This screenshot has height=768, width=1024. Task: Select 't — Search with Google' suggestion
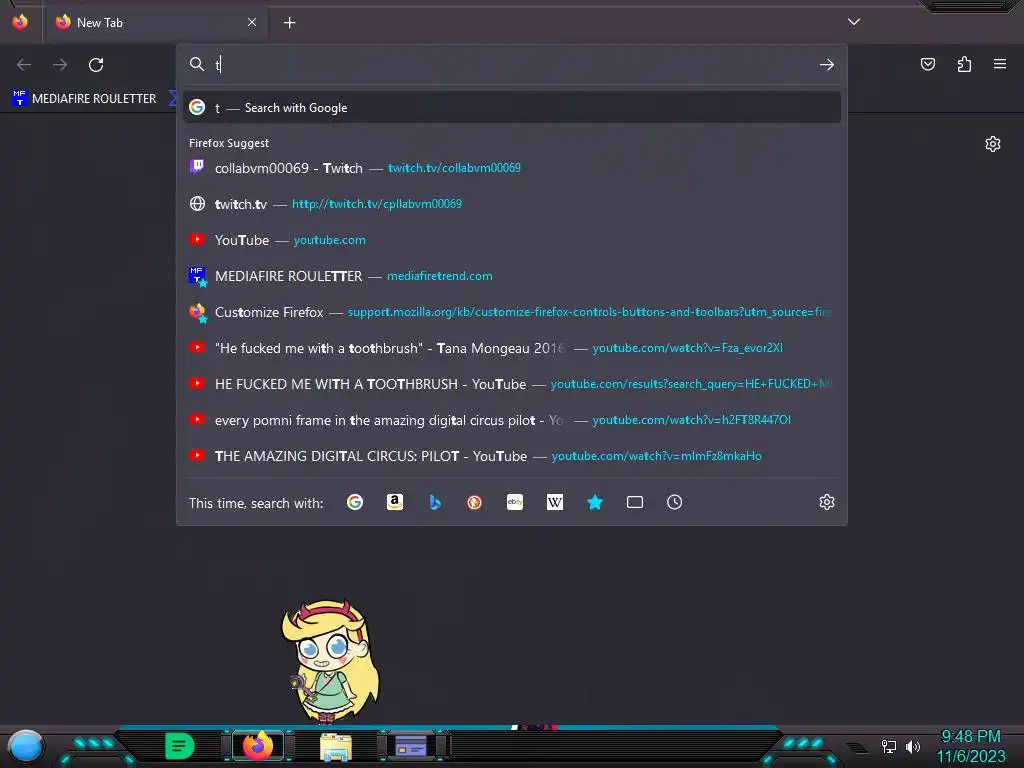pyautogui.click(x=512, y=108)
